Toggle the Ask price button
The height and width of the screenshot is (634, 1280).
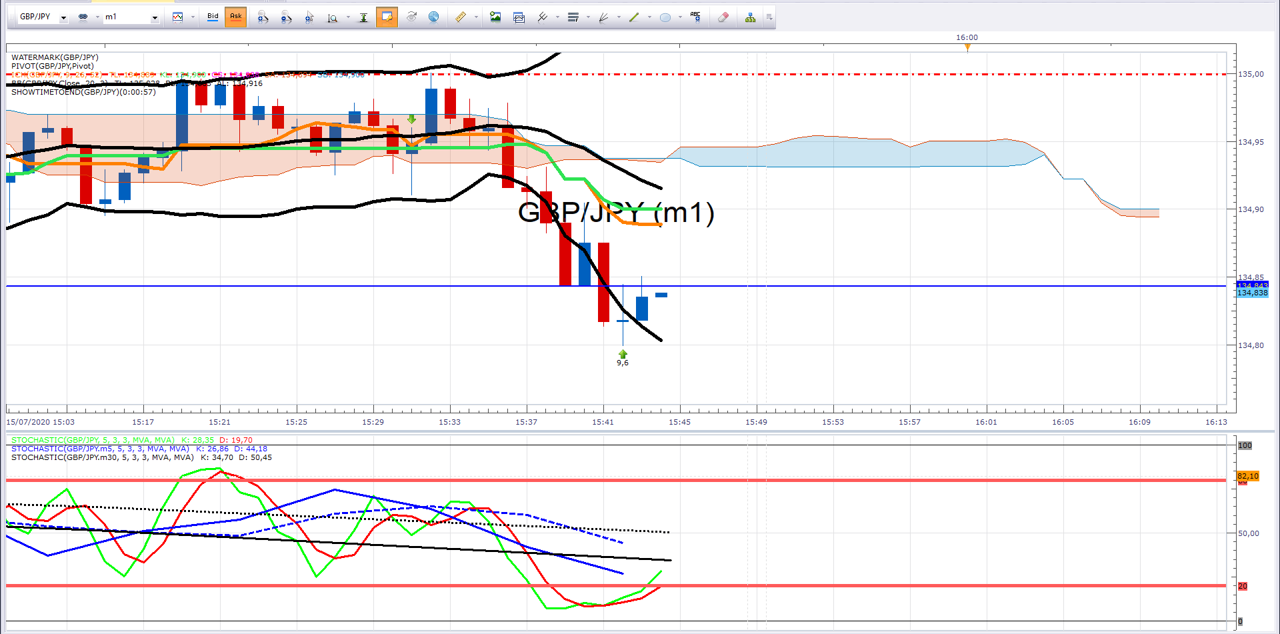coord(236,17)
